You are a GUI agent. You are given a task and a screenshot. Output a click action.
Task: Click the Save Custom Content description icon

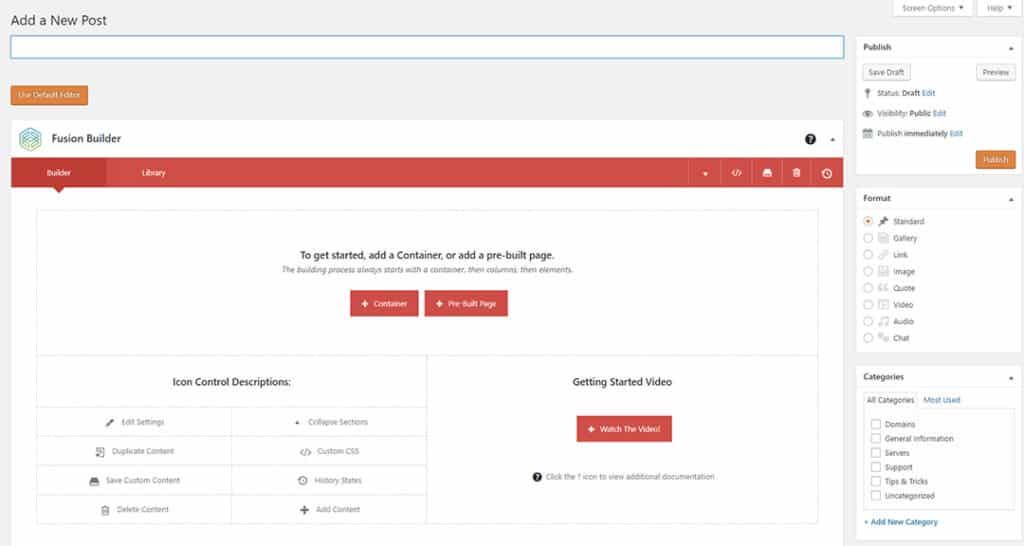(x=94, y=481)
